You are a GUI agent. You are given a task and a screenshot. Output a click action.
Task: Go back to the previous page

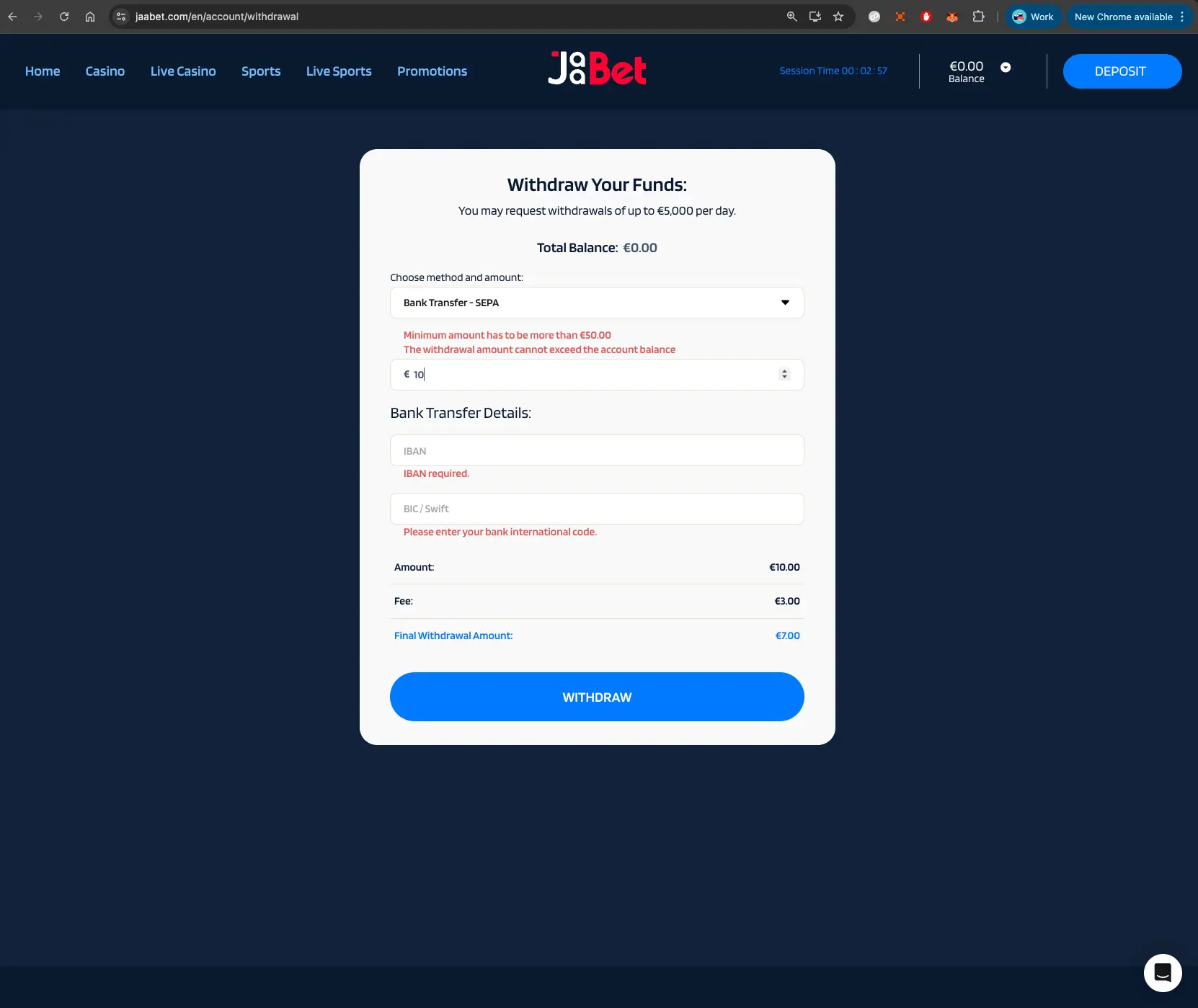pos(12,17)
